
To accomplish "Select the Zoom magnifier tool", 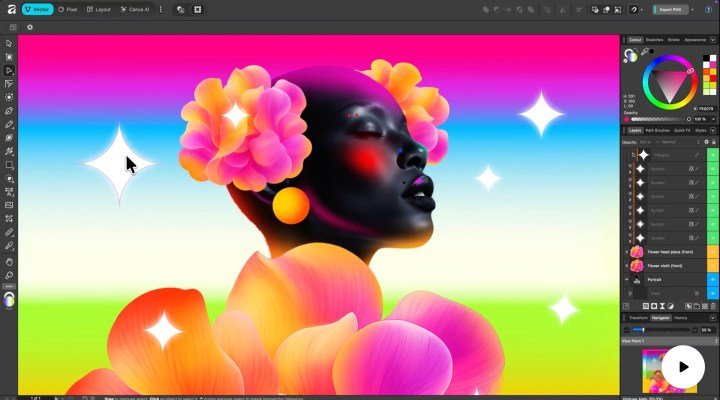I will pos(9,276).
